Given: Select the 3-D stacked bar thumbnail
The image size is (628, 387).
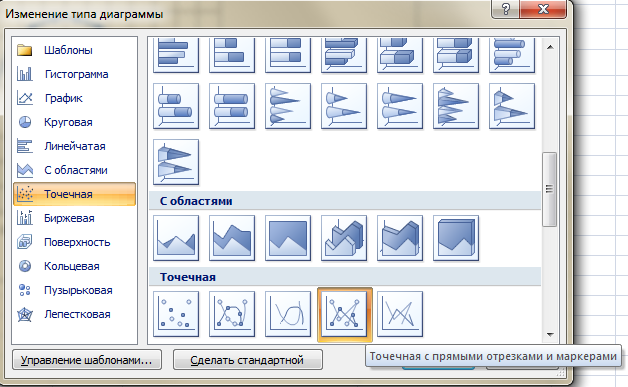Looking at the screenshot, I should (x=400, y=55).
